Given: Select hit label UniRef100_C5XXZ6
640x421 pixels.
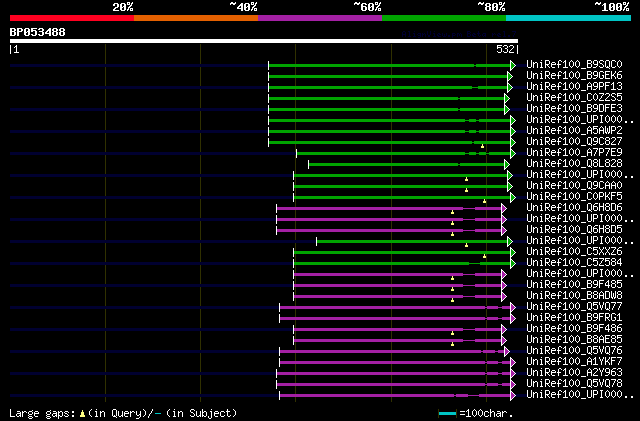Looking at the screenshot, I should click(574, 252).
